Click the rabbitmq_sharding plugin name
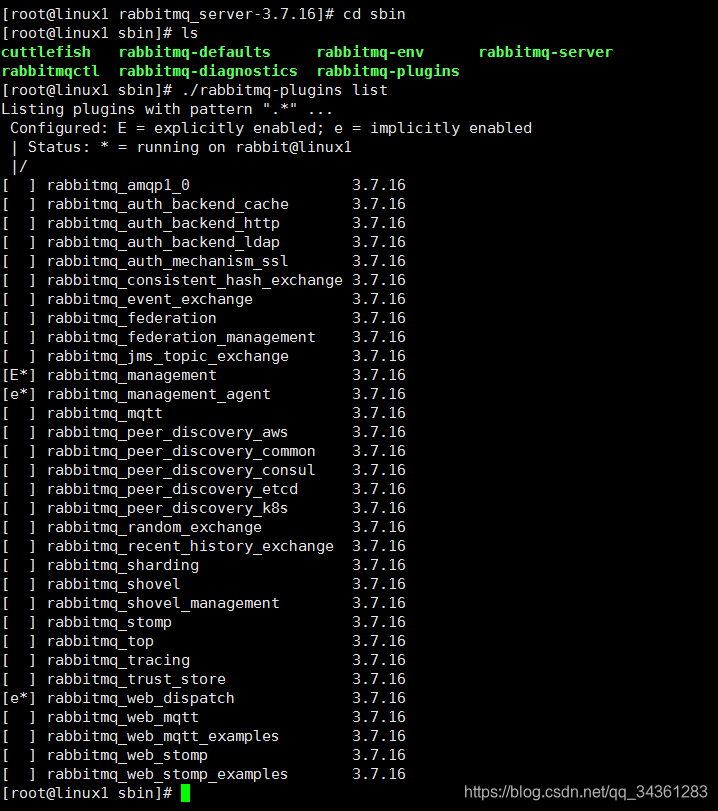 (123, 565)
